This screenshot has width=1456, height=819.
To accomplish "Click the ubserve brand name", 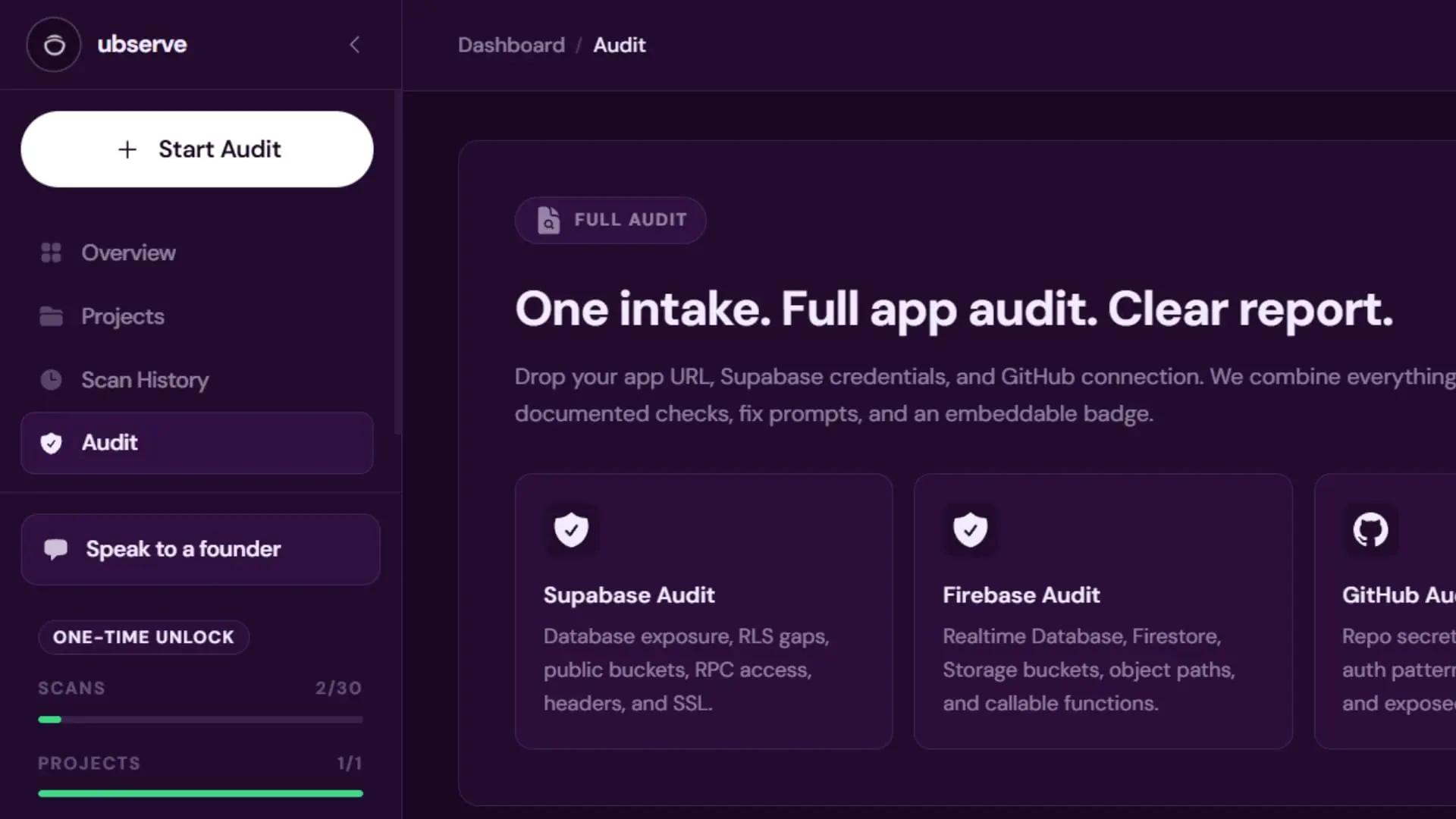I will coord(142,44).
